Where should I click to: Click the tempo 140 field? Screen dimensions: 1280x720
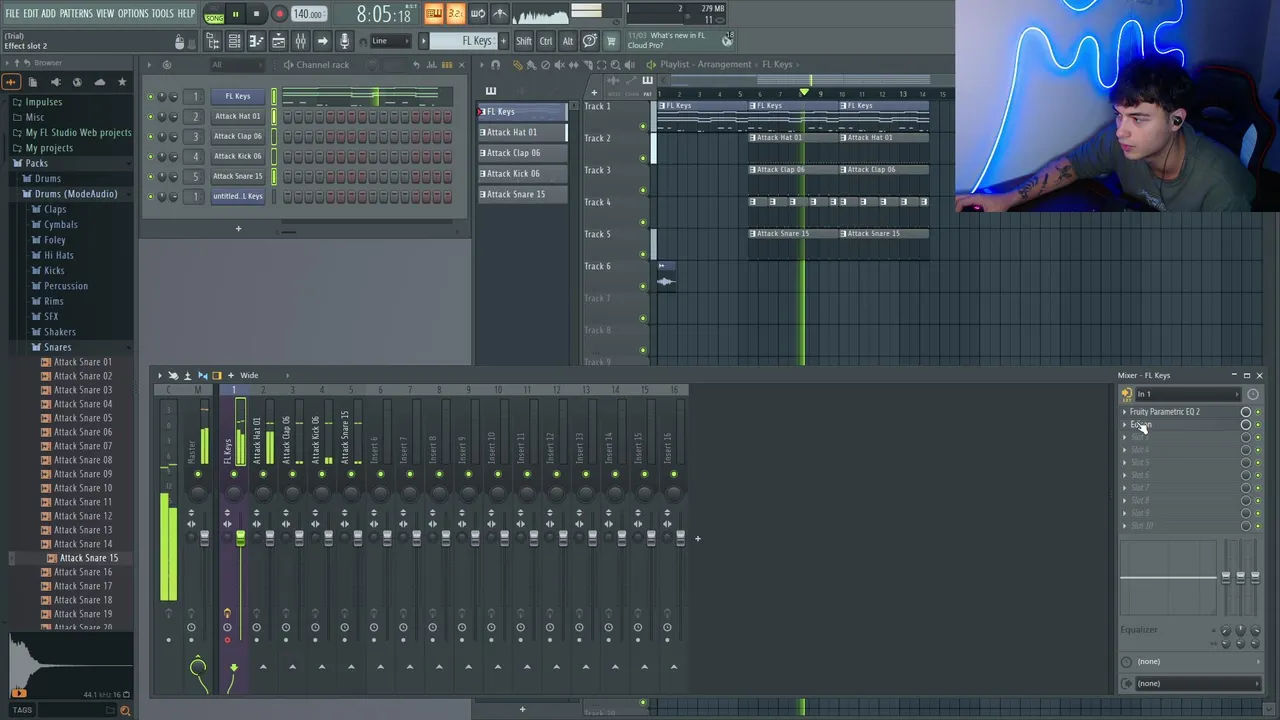[308, 14]
